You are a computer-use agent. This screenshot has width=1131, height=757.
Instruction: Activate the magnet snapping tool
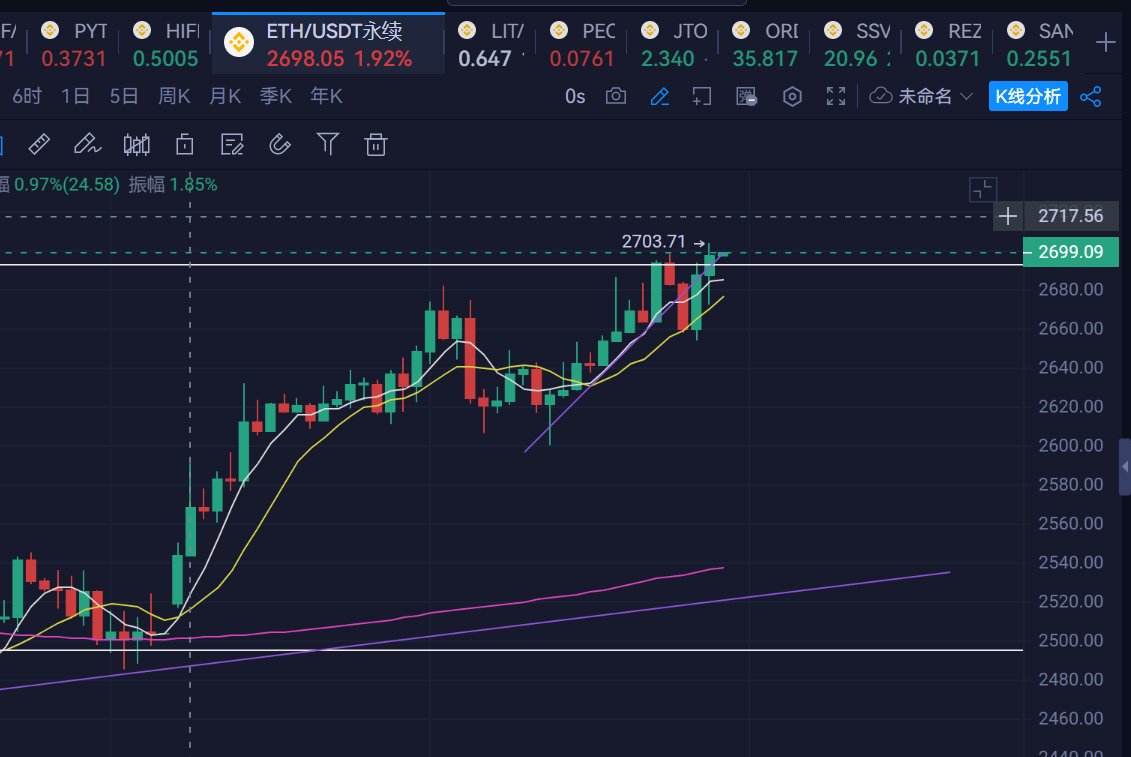(x=279, y=144)
